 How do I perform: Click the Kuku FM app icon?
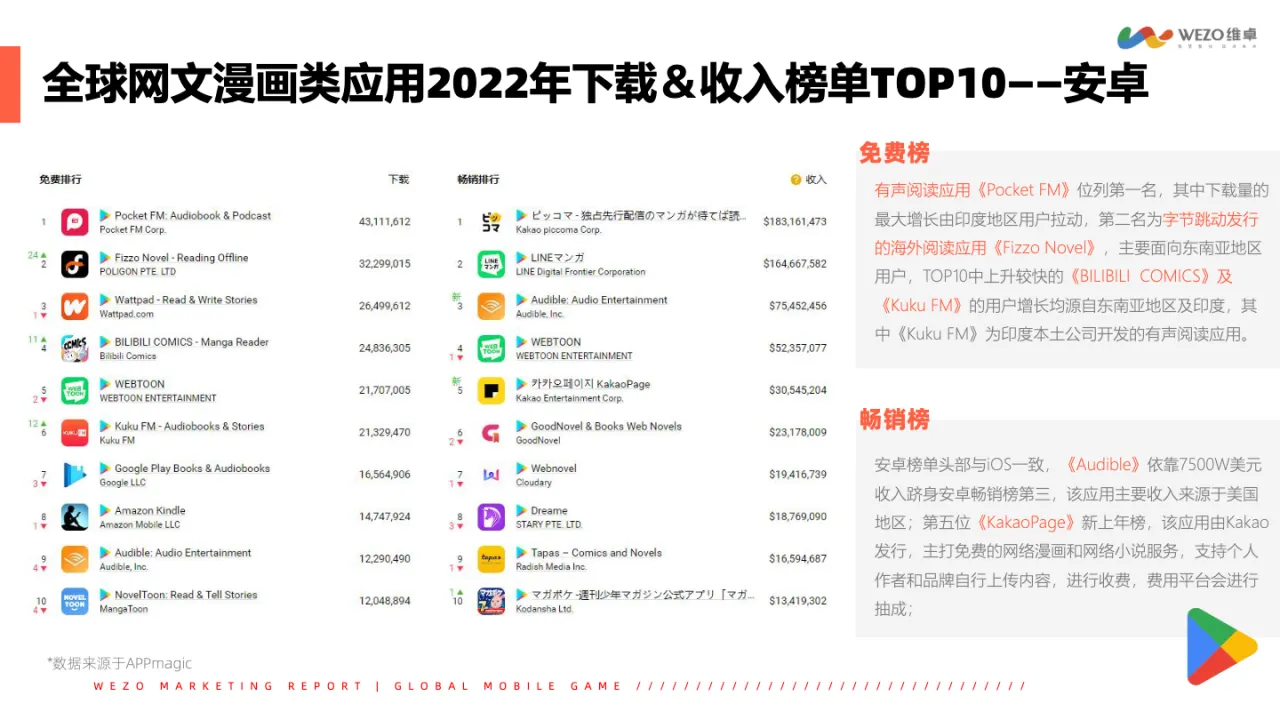tap(74, 432)
